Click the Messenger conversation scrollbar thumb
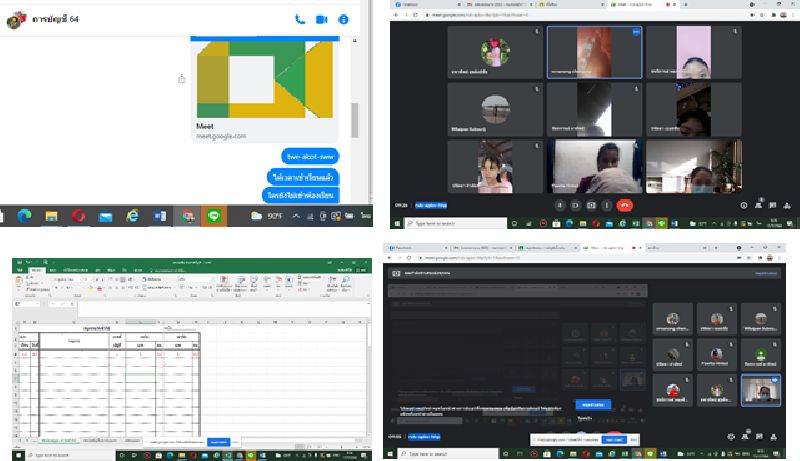800x461 pixels. click(355, 118)
